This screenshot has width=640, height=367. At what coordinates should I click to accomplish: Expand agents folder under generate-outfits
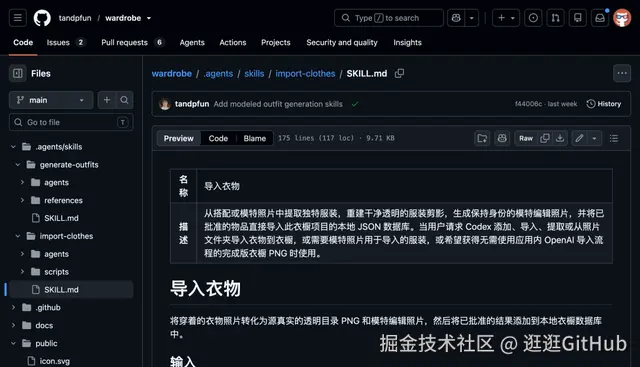(22, 182)
